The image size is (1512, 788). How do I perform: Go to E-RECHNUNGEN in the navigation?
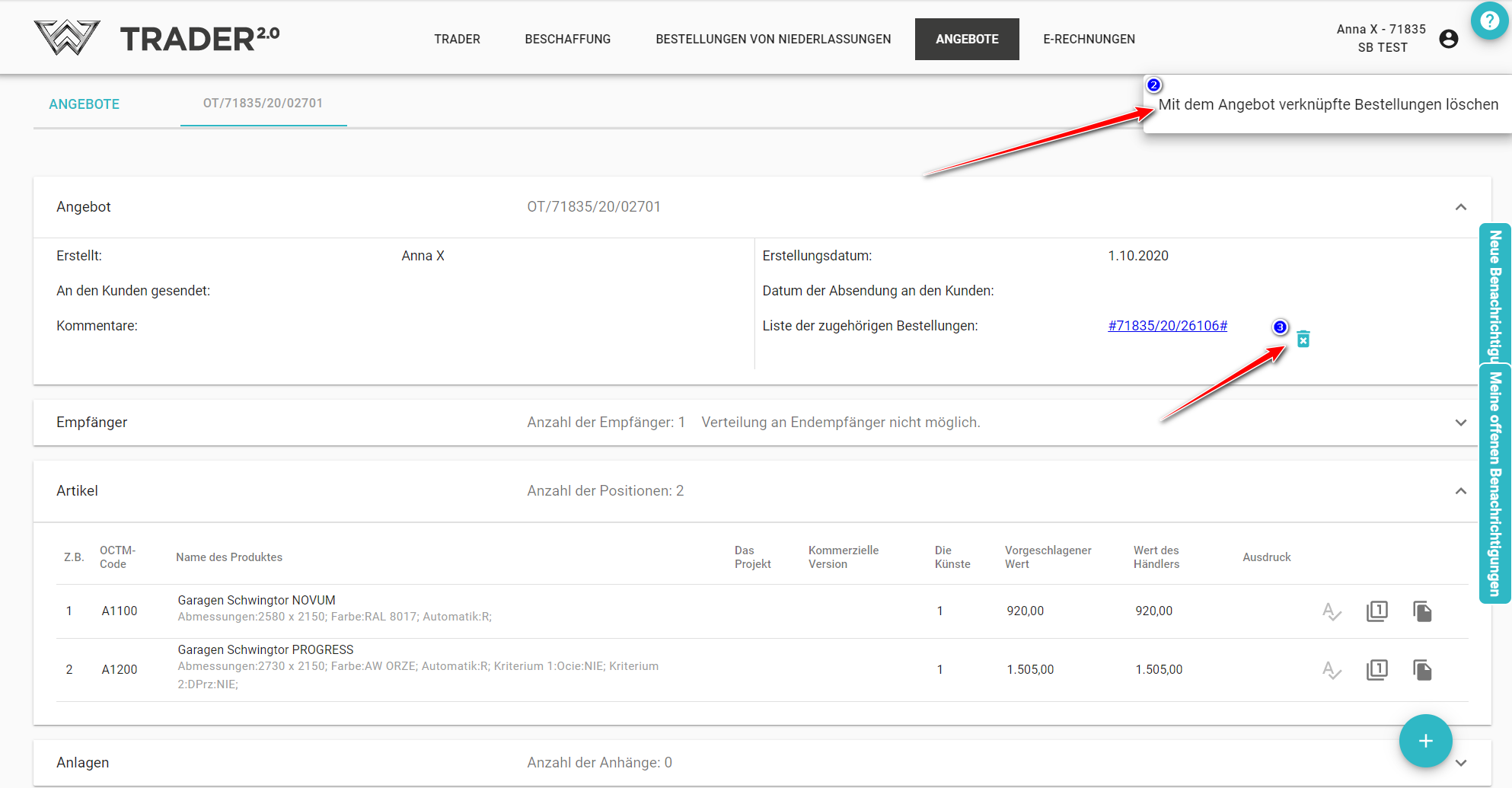(1089, 39)
